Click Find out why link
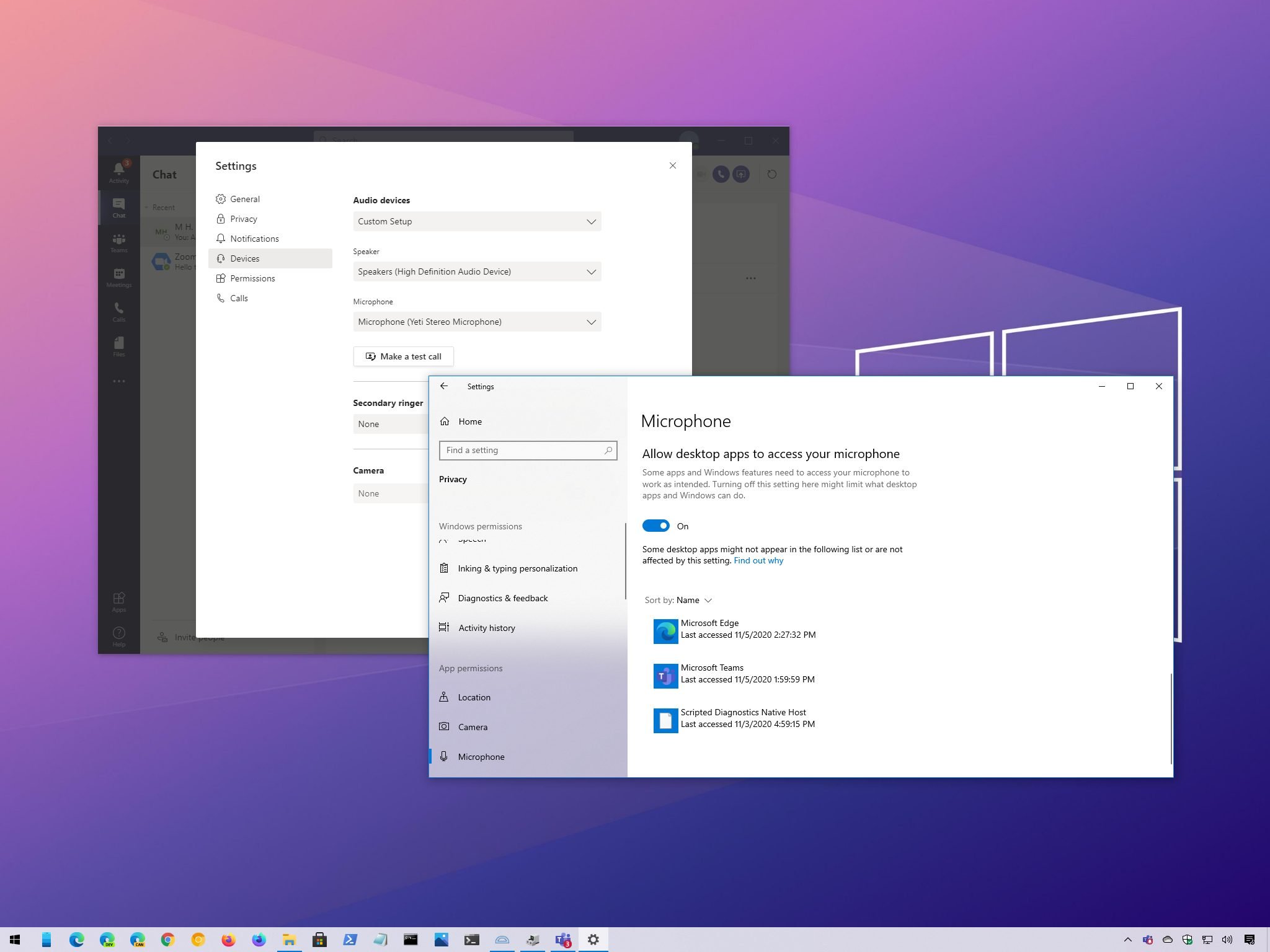This screenshot has height=952, width=1270. coord(758,560)
